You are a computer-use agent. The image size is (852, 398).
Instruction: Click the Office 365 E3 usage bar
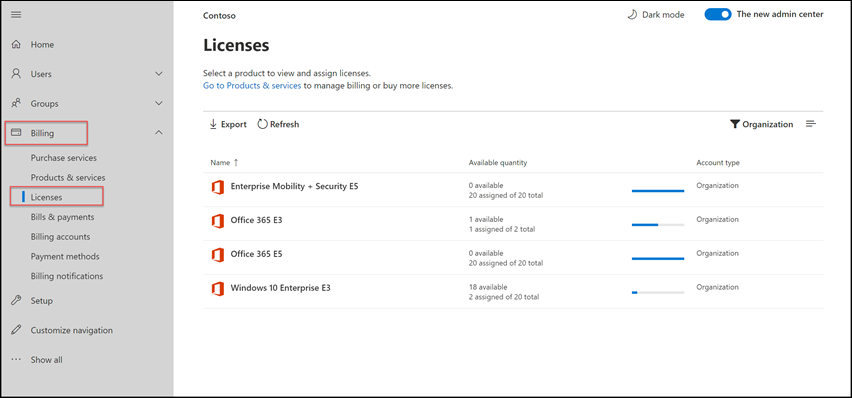click(657, 225)
